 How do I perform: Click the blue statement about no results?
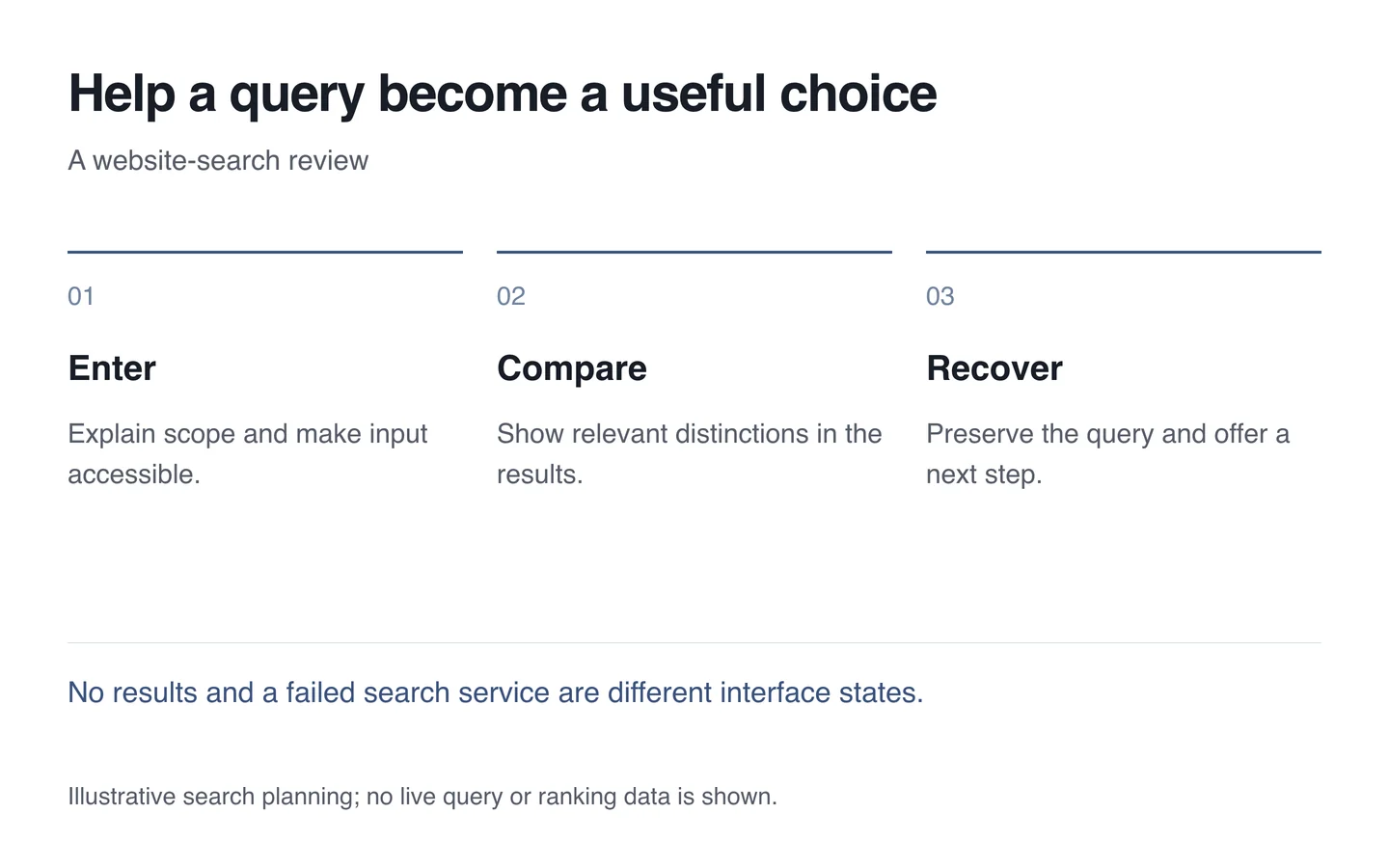(496, 692)
